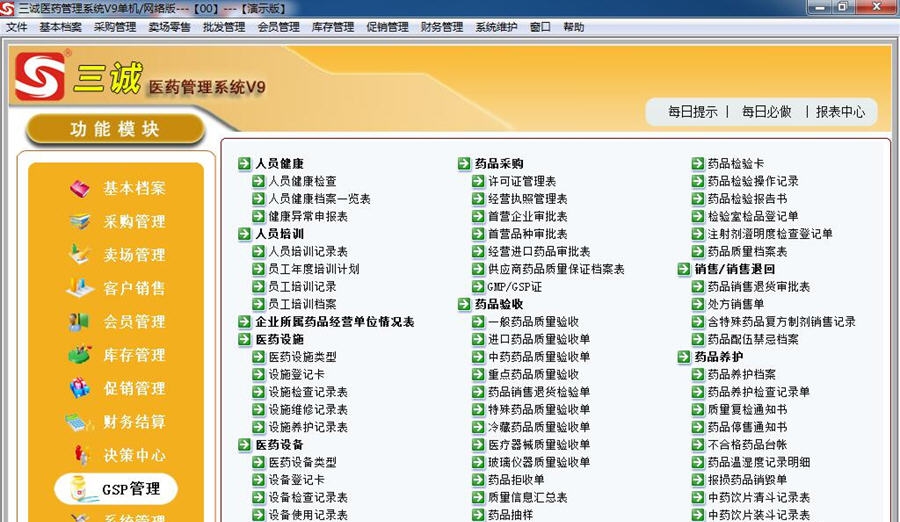Open 报损药品销毁单 entry

click(747, 480)
